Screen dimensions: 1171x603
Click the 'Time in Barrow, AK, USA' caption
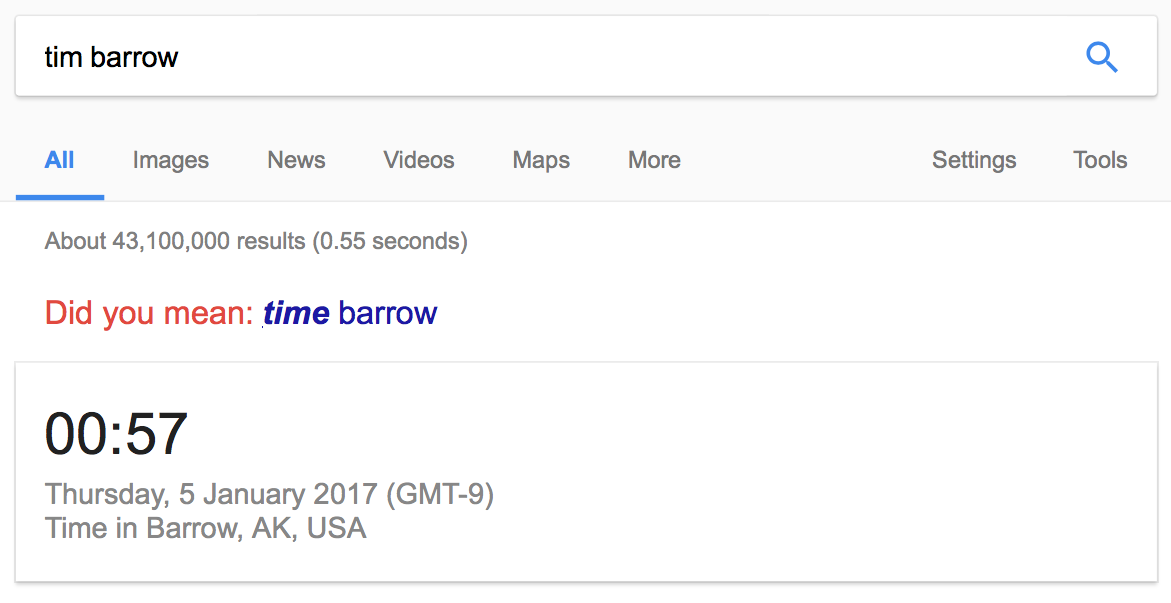pyautogui.click(x=205, y=528)
